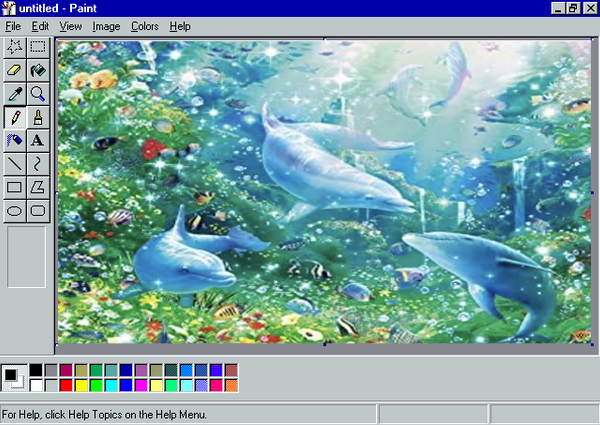Select the Text tool
The image size is (600, 425).
pos(38,140)
